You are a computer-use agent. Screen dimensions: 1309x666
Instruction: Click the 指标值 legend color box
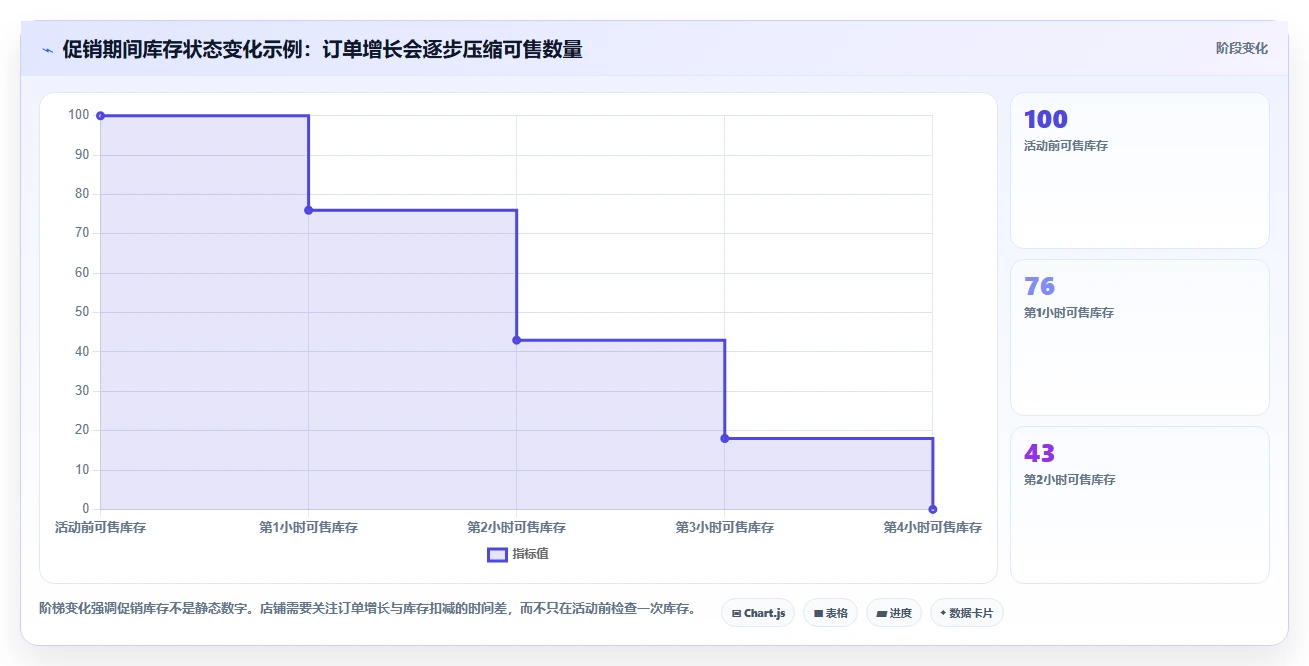pos(497,555)
